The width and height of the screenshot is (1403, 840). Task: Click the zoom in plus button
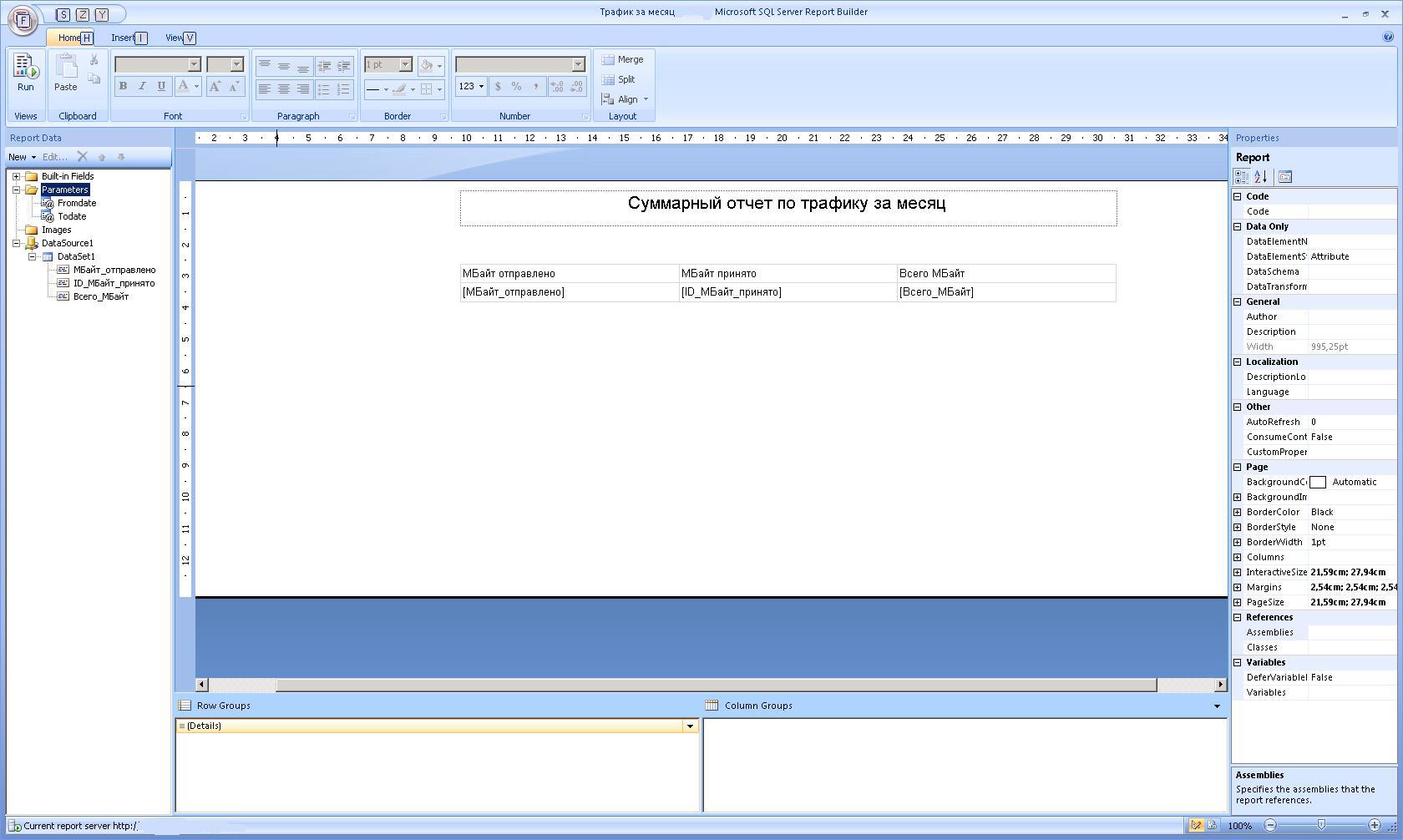(1375, 825)
